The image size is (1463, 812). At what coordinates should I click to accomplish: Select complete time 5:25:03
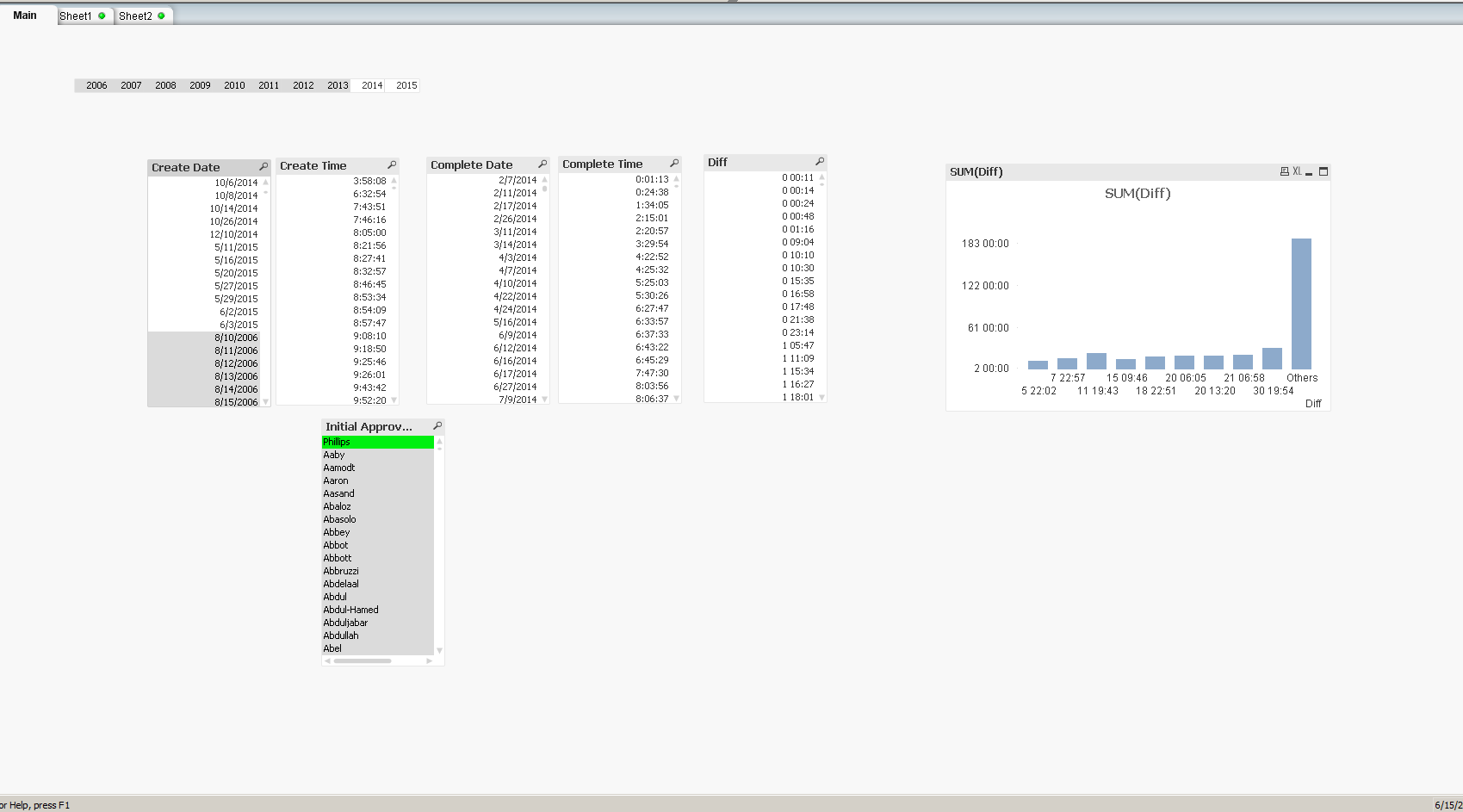615,282
